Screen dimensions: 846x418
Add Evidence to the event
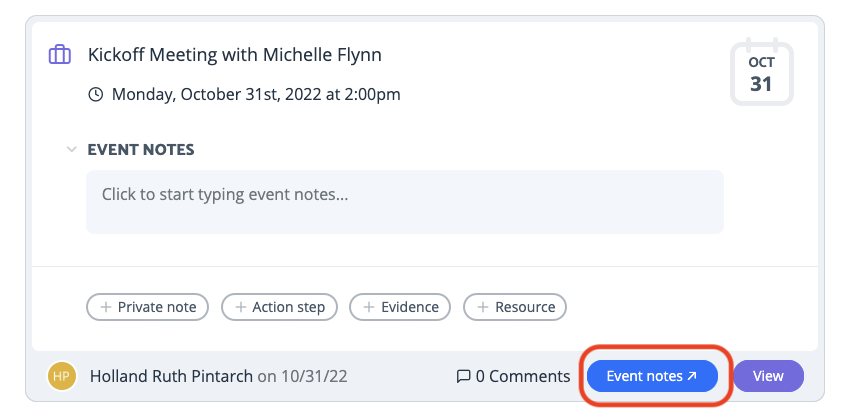click(400, 307)
